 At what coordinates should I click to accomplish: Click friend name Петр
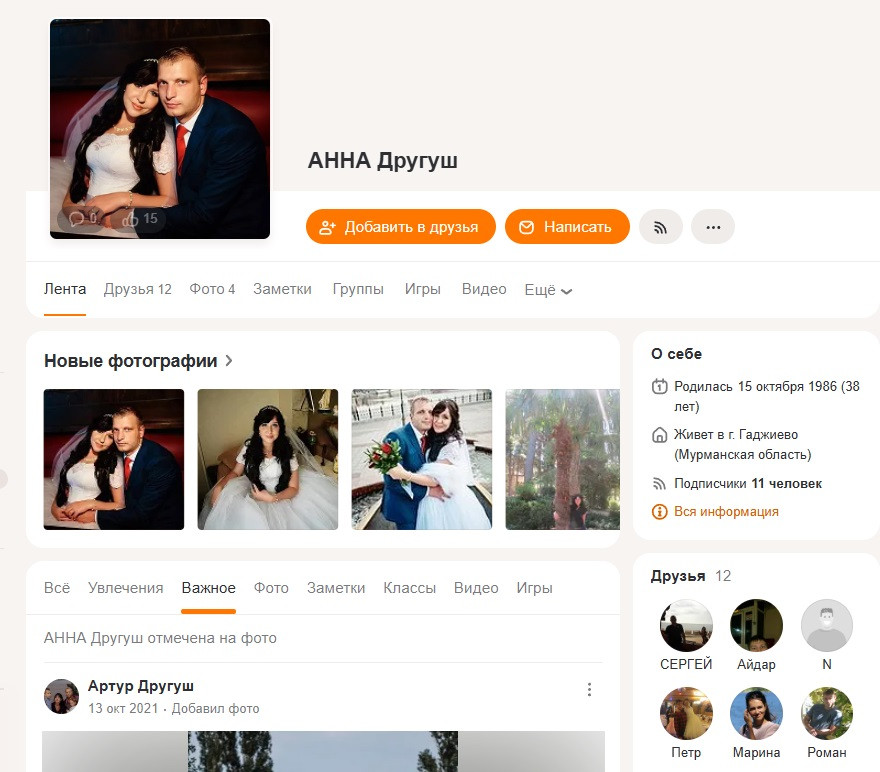coord(686,752)
